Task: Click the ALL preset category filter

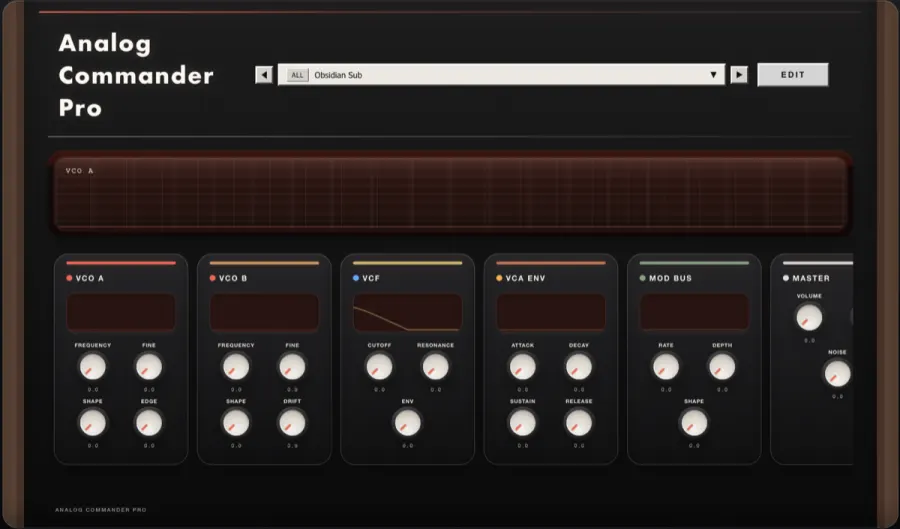Action: (x=297, y=75)
